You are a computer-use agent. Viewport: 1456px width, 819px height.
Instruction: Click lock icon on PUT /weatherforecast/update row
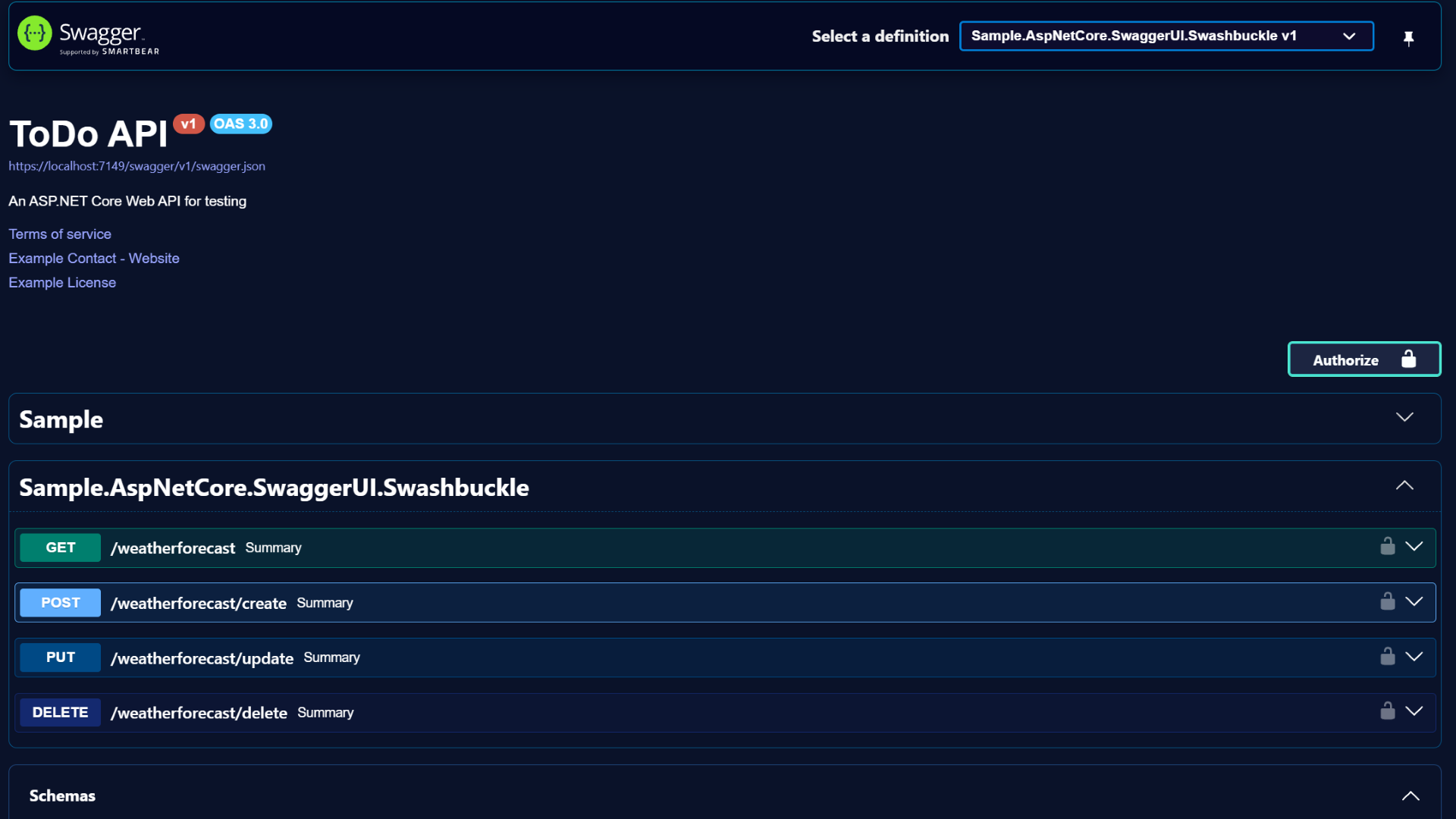(1387, 657)
